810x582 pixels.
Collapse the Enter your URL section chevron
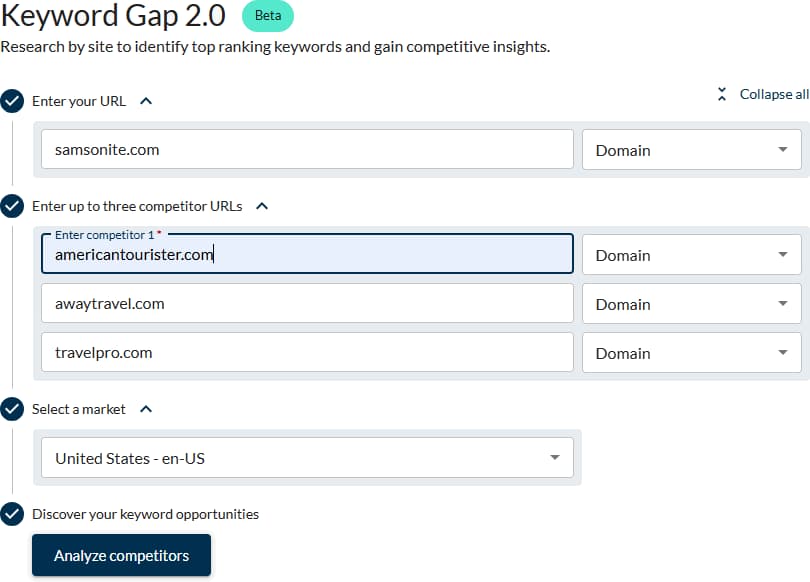148,99
